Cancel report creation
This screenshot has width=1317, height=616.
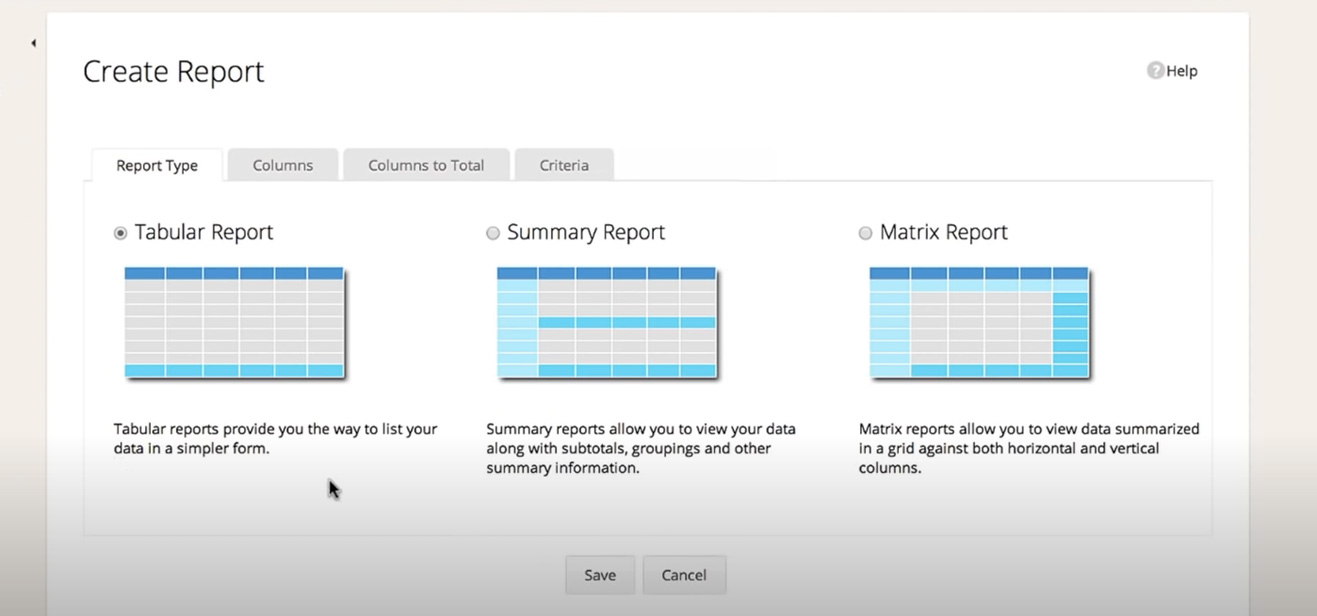tap(684, 575)
